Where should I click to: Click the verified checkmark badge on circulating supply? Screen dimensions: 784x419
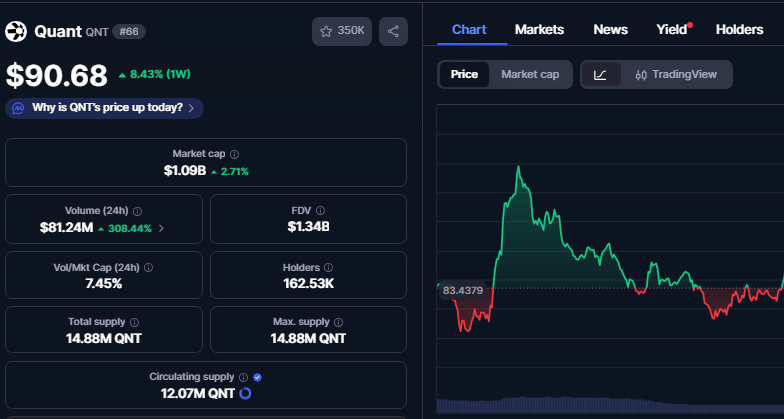pos(257,377)
